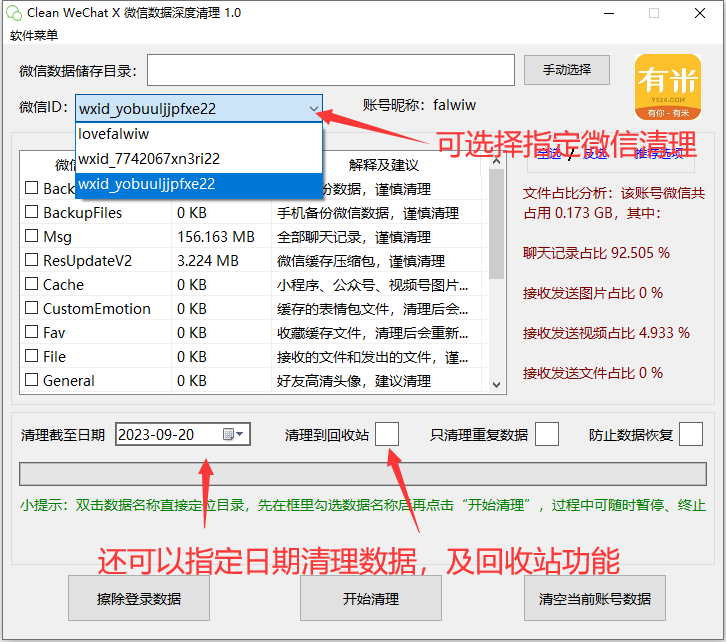
Task: Click the 手动选择 button
Action: pyautogui.click(x=567, y=70)
